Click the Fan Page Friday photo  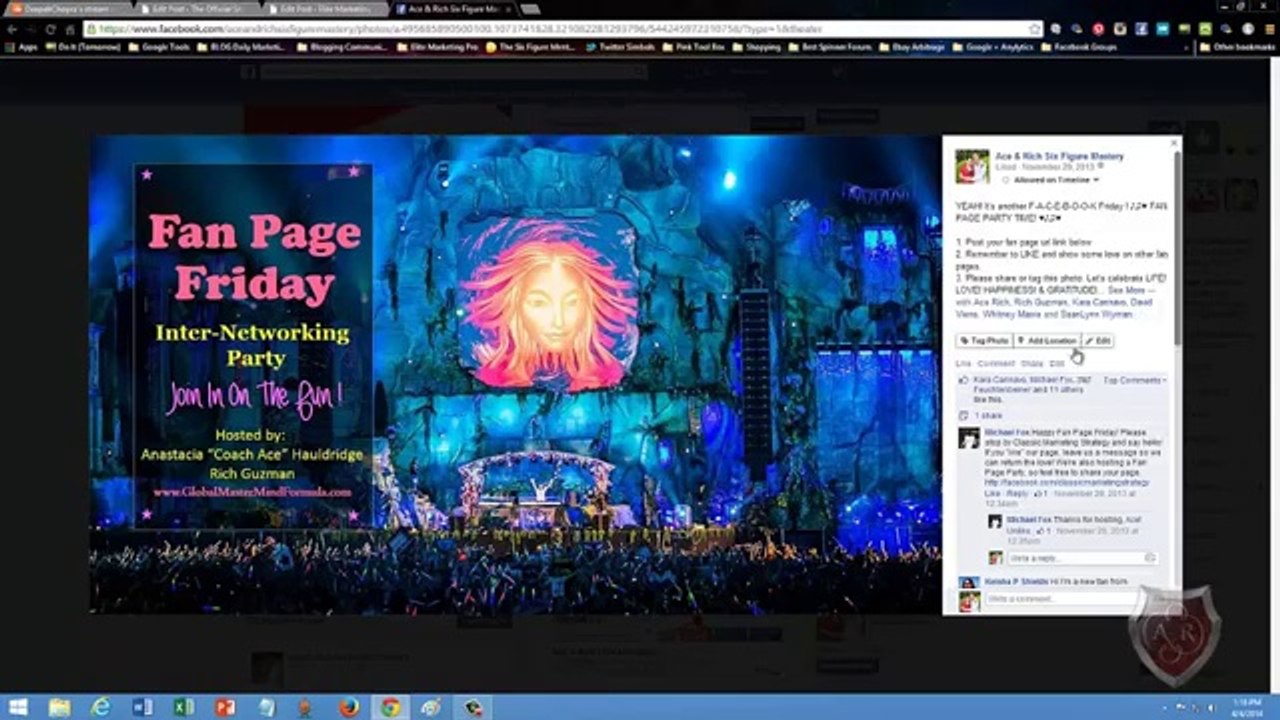515,374
